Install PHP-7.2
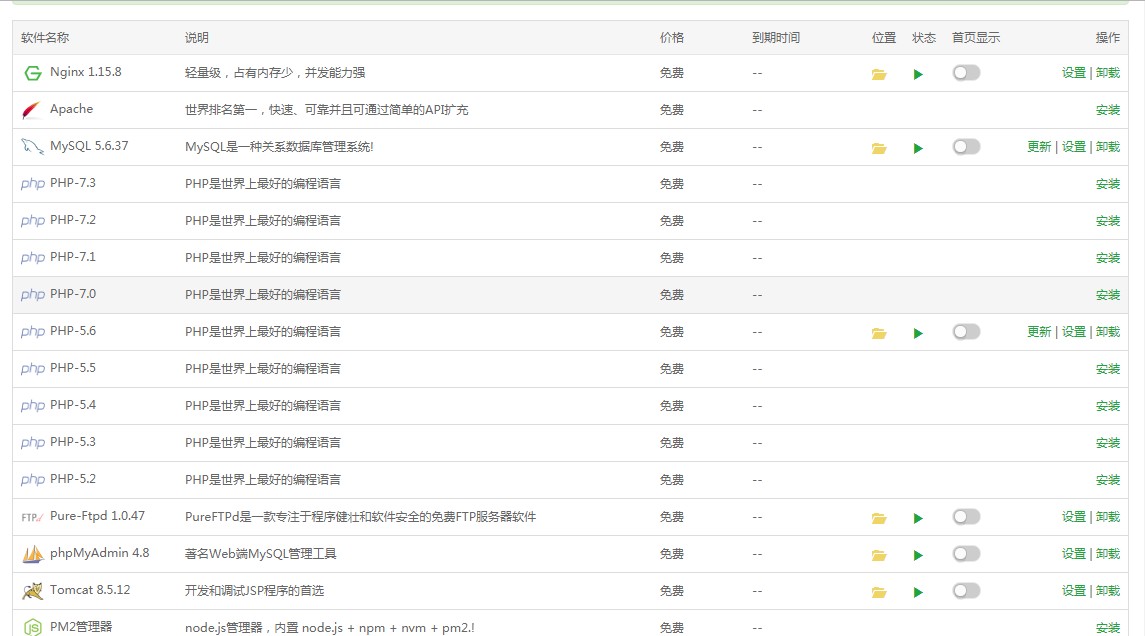The image size is (1145, 636). pyautogui.click(x=1108, y=221)
